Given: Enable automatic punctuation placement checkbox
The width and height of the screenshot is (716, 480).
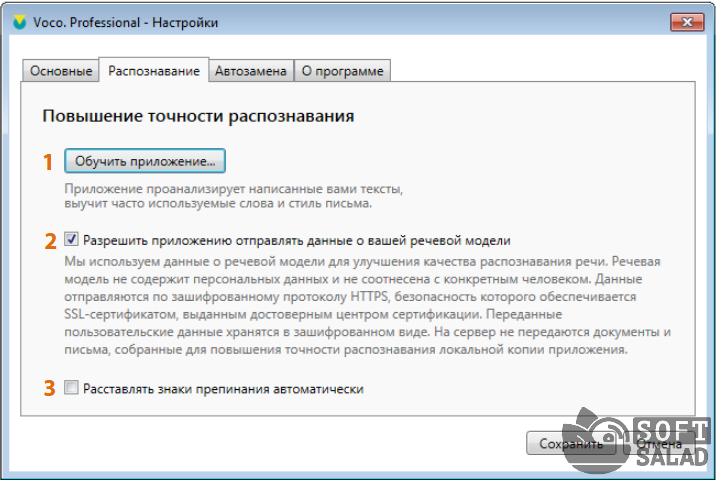Looking at the screenshot, I should (71, 388).
